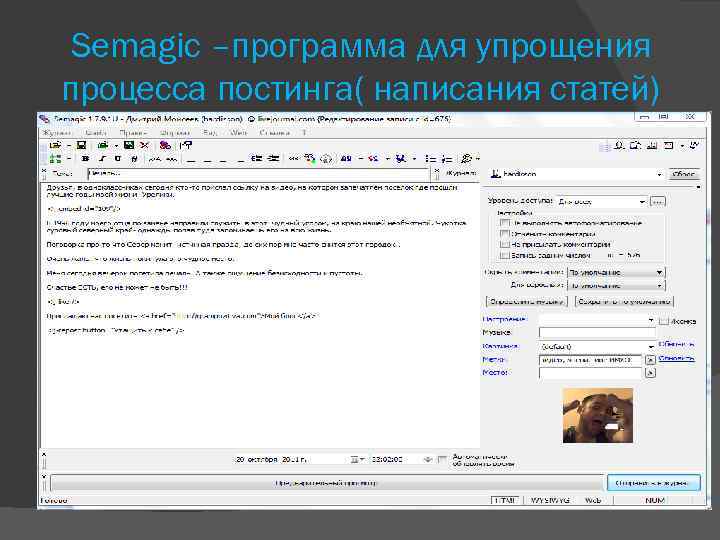Image resolution: width=720 pixels, height=540 pixels.
Task: Toggle the checkbox next to Настроение dropdown
Action: pyautogui.click(x=663, y=321)
